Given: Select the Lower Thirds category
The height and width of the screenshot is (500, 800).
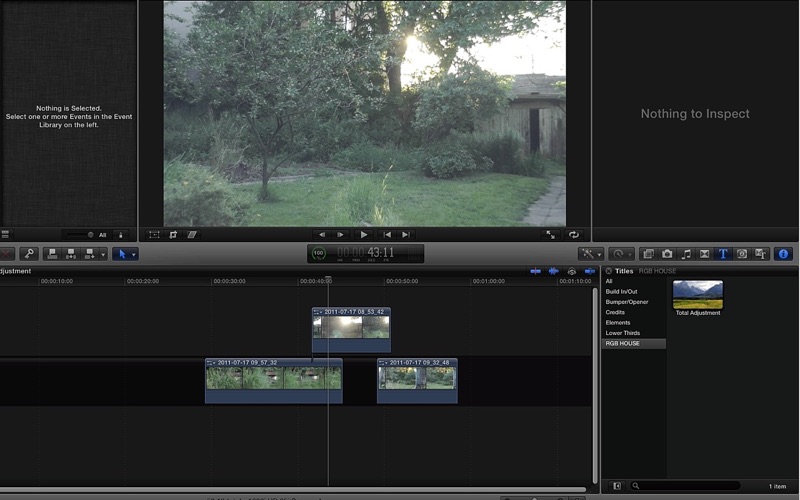Looking at the screenshot, I should [x=622, y=333].
